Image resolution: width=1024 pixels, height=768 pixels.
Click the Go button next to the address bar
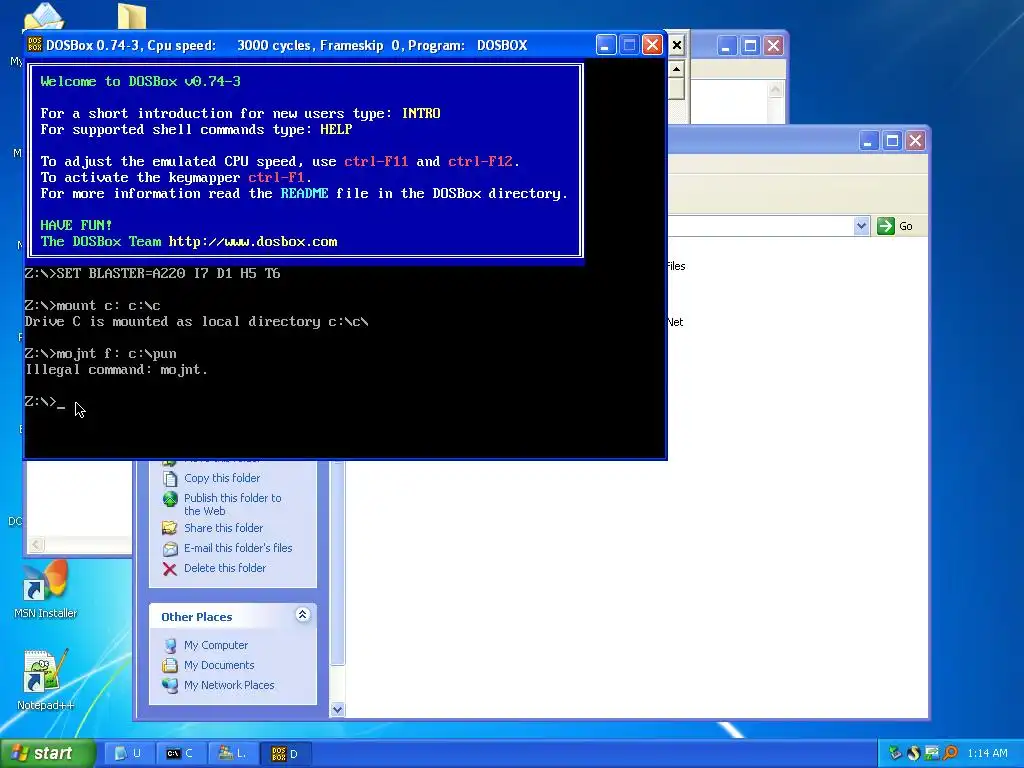[895, 226]
